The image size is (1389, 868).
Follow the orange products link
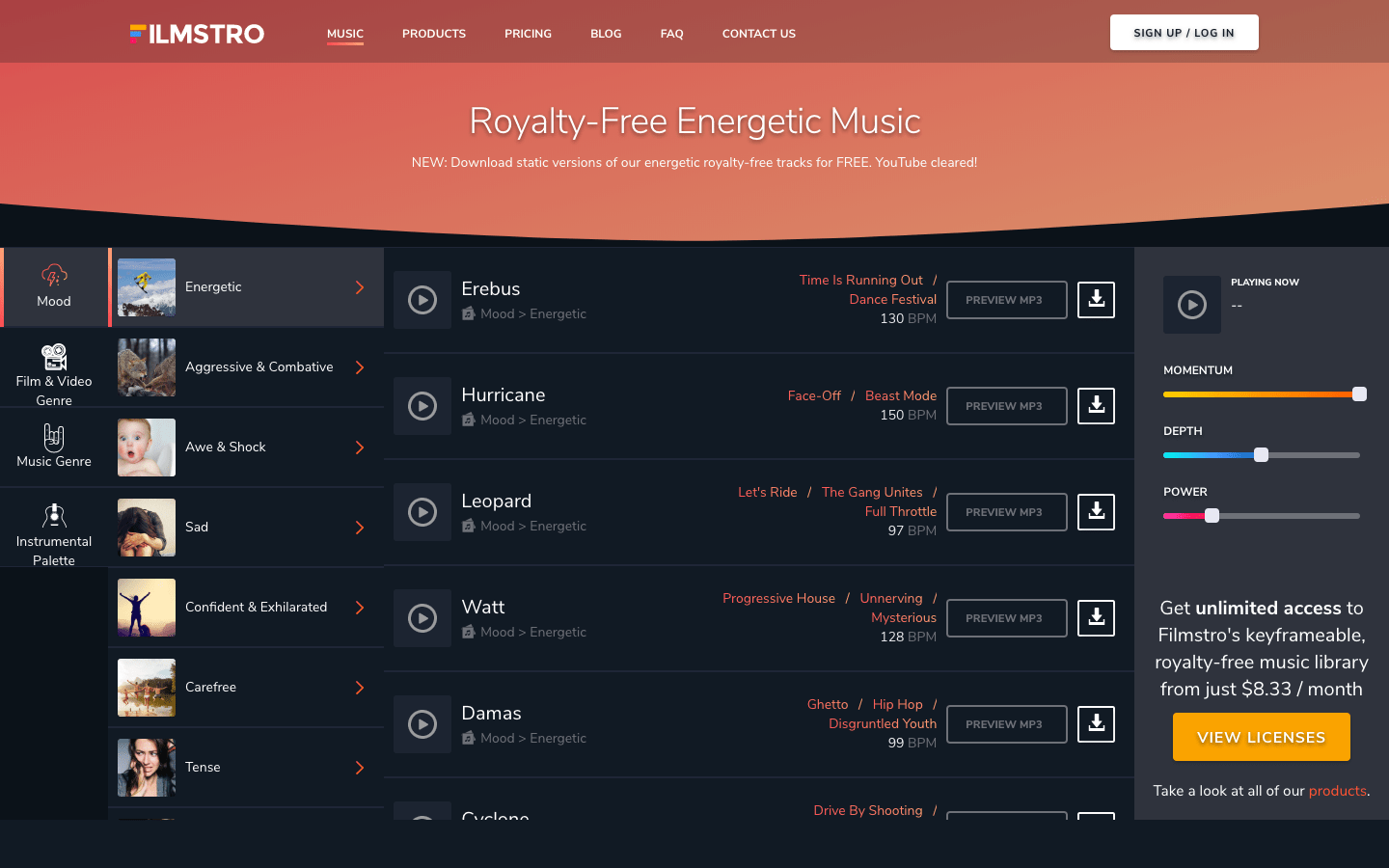(x=1337, y=791)
